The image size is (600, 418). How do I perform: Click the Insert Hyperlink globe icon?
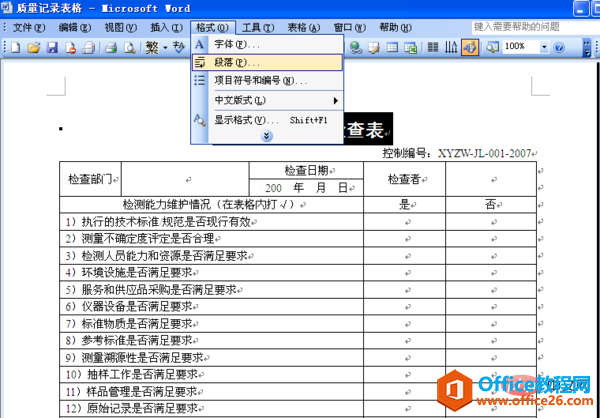point(357,47)
